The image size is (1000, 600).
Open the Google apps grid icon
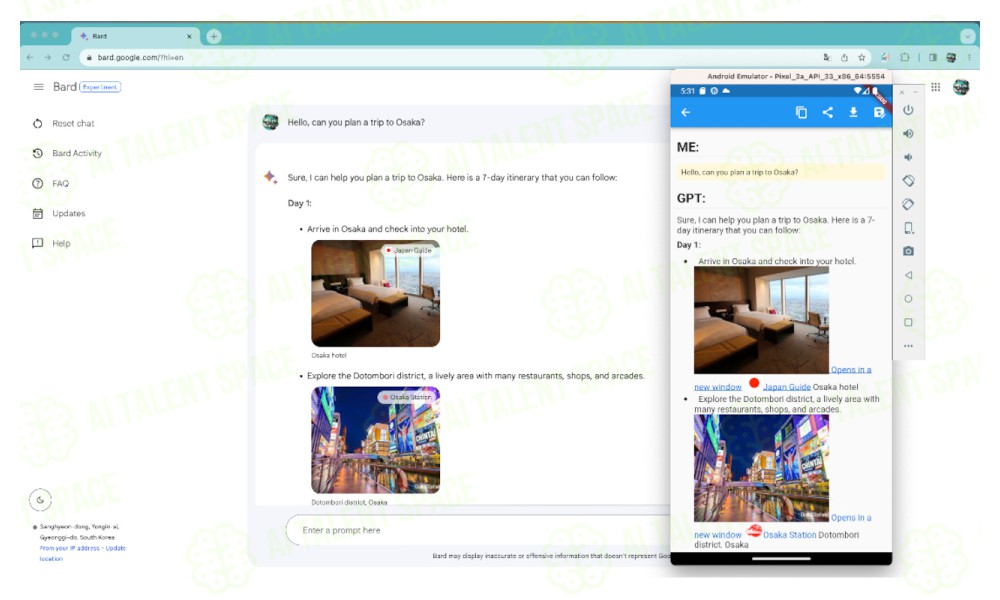pos(936,87)
